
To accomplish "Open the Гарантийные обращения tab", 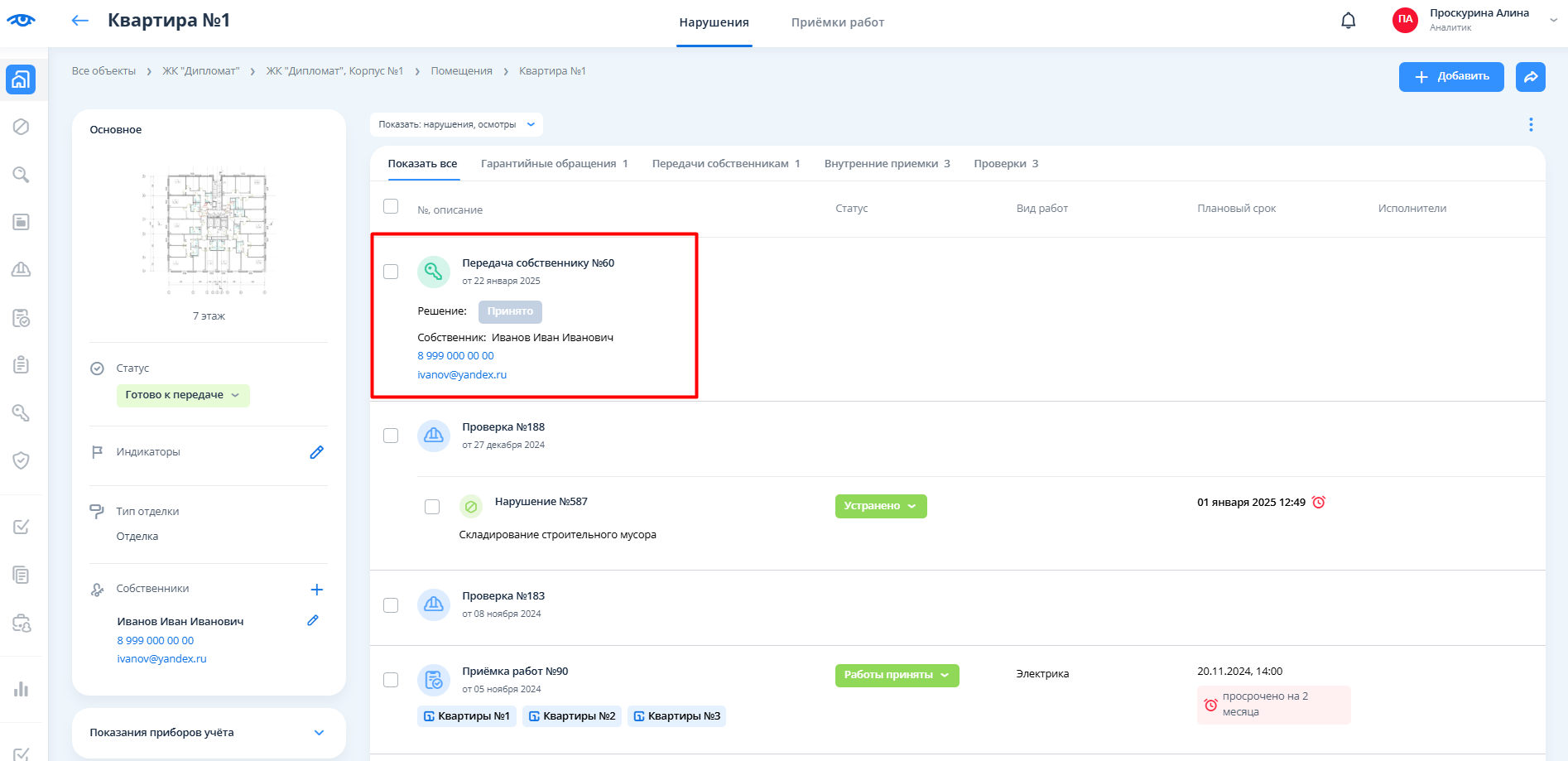I will click(554, 164).
